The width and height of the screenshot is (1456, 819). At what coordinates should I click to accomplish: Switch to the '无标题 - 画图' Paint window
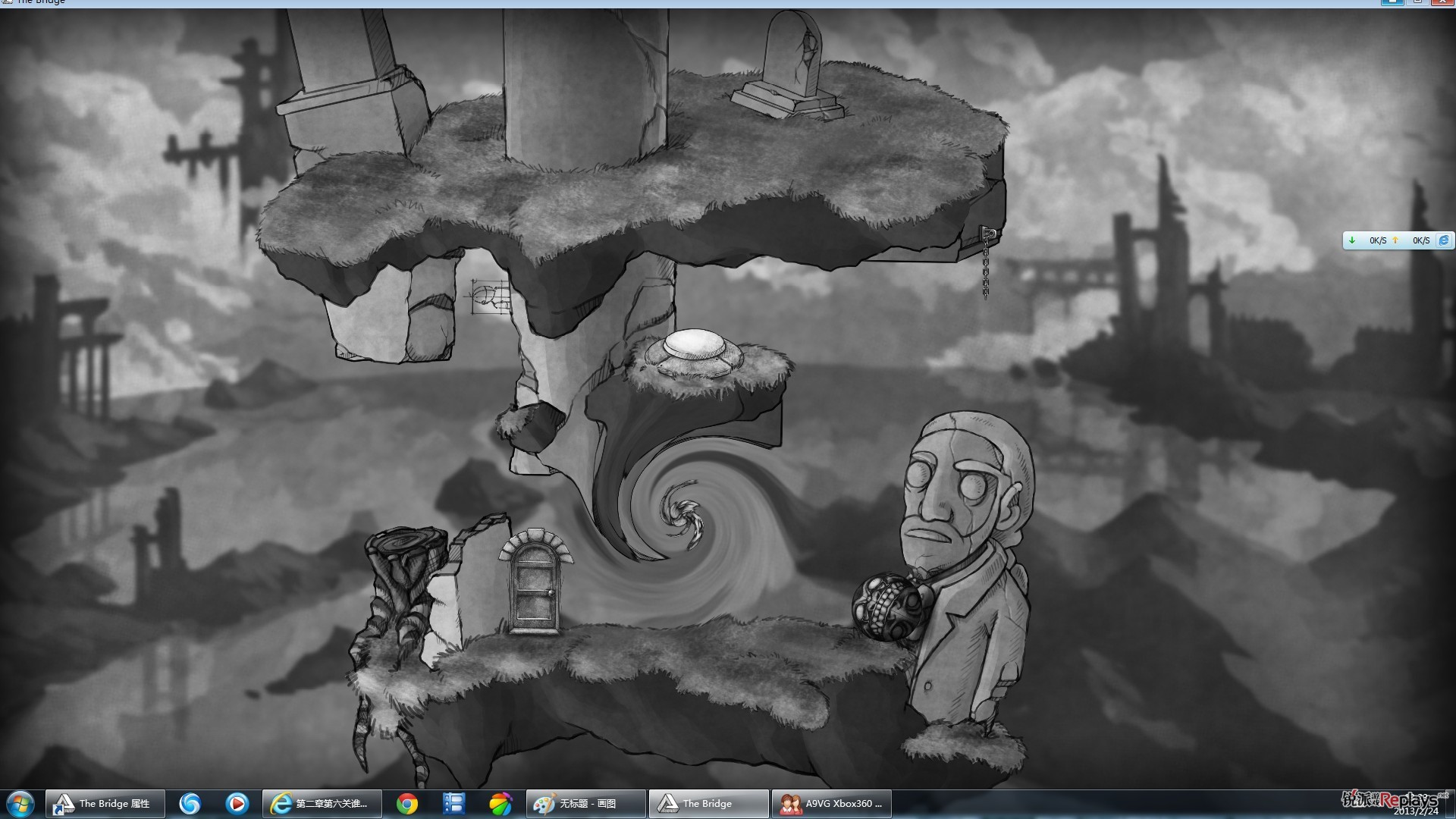(586, 804)
